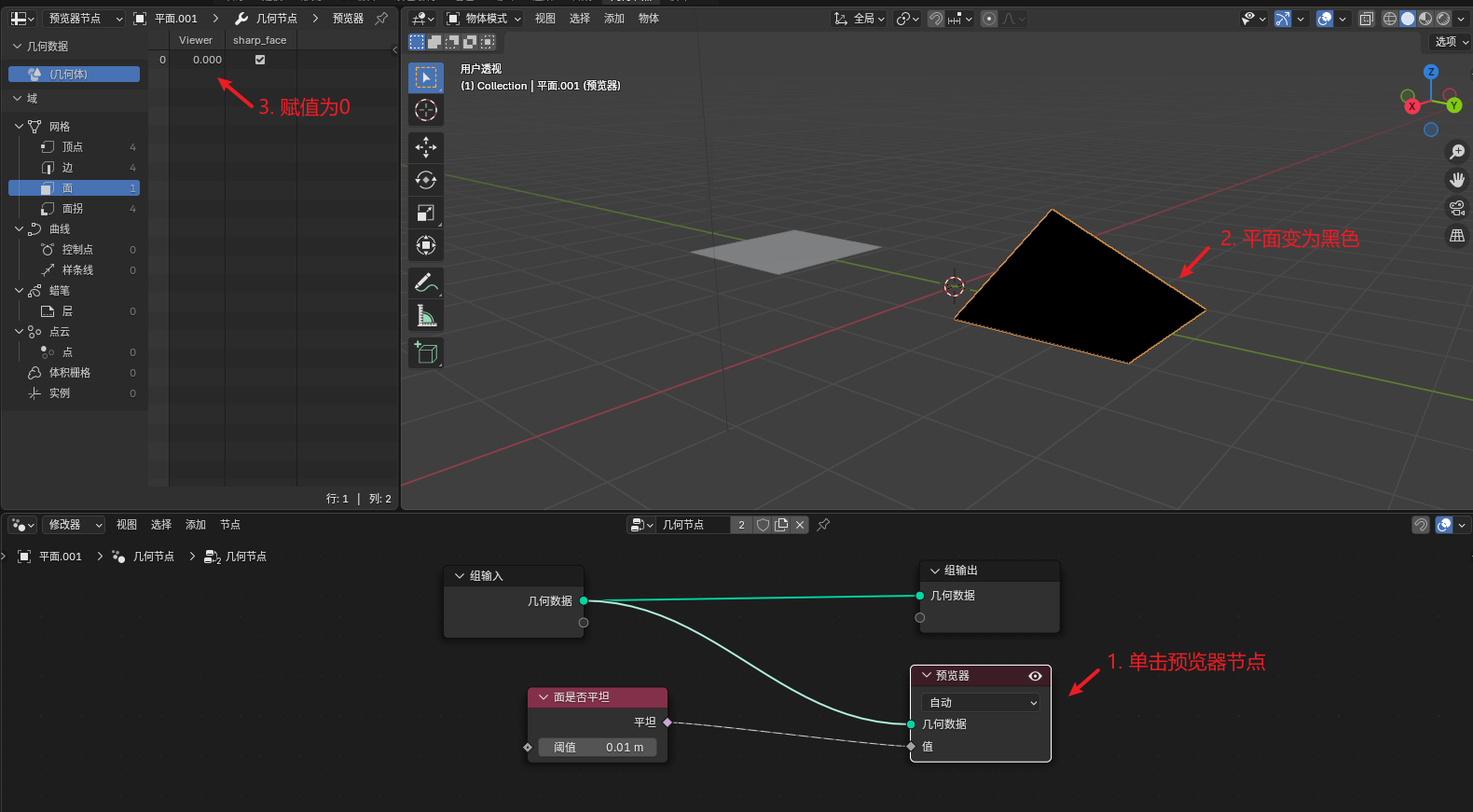
Task: Select material preview shading
Action: (1425, 19)
